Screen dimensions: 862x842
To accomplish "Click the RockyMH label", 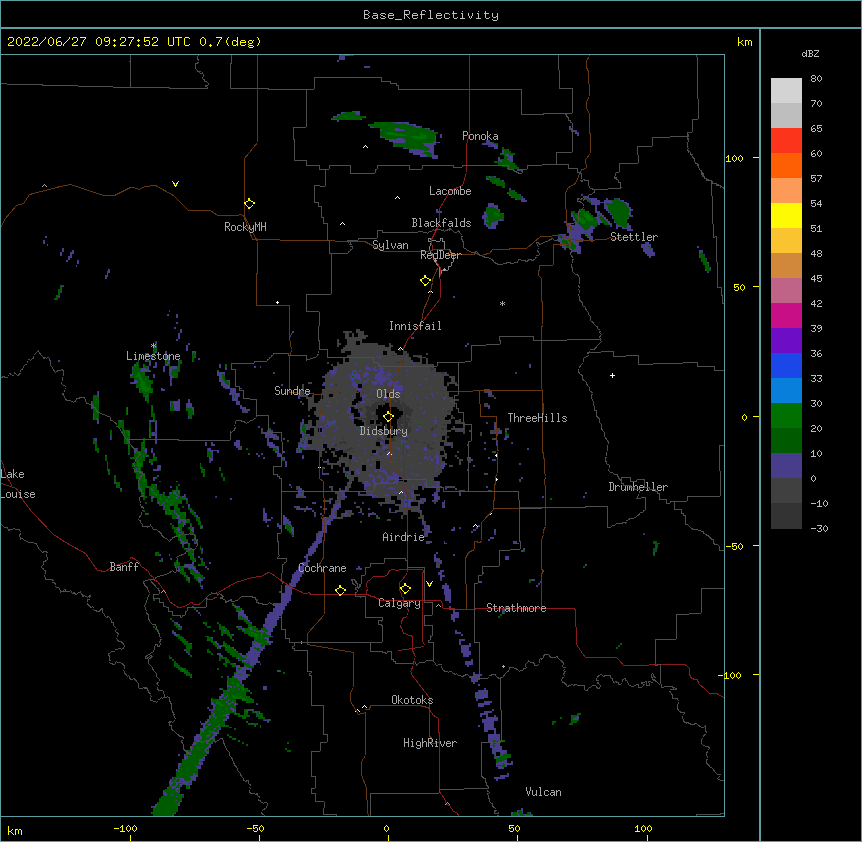I will click(245, 227).
